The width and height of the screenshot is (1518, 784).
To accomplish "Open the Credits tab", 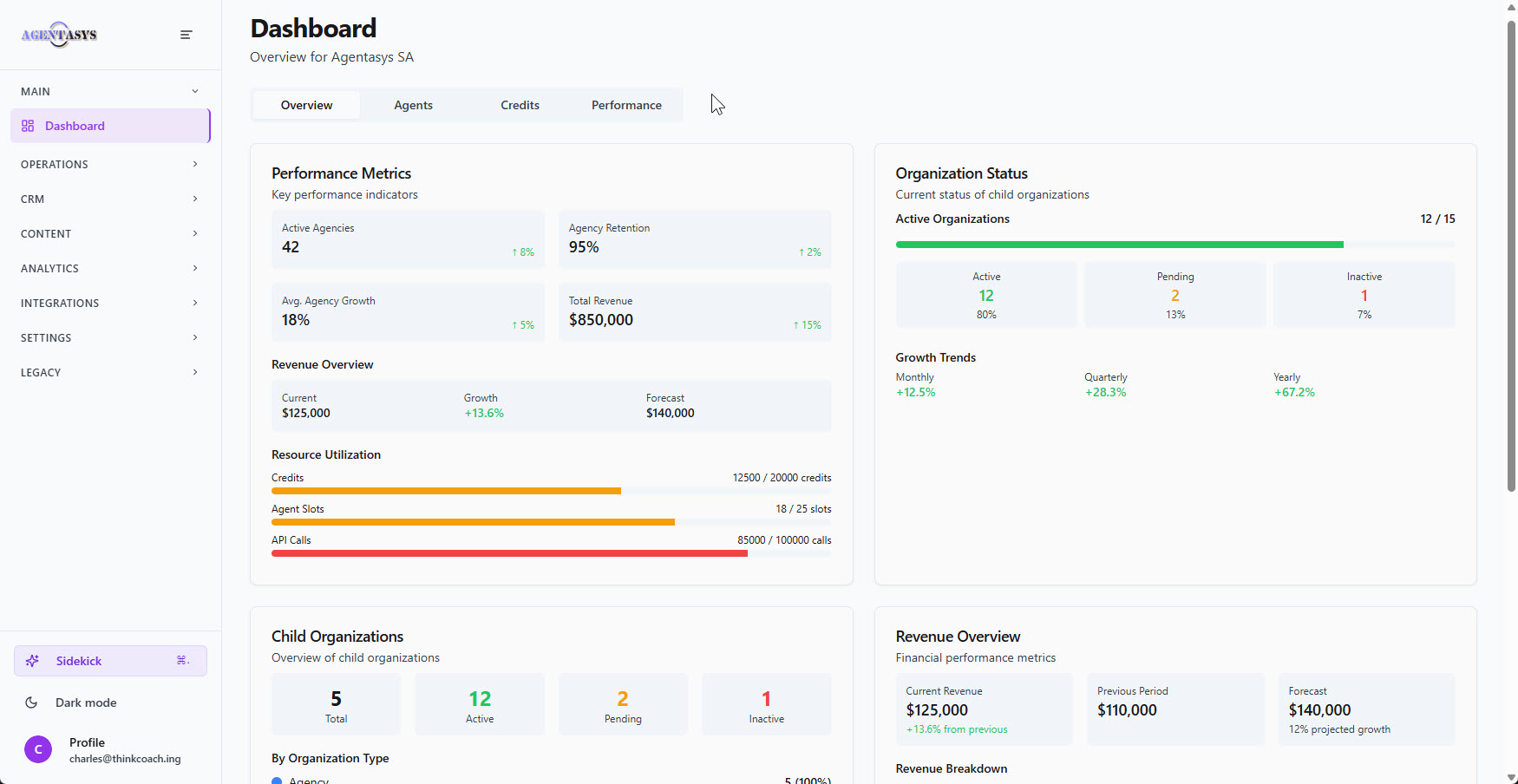I will pyautogui.click(x=520, y=105).
